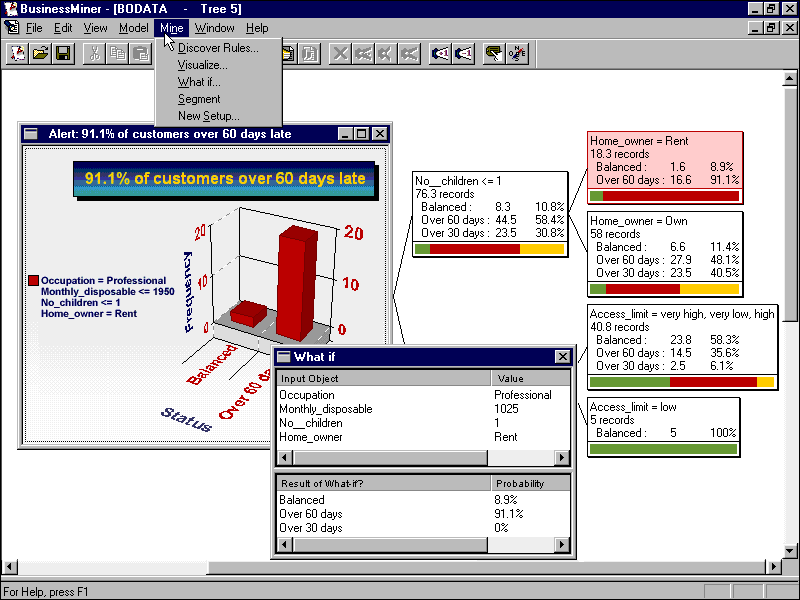Open a file with the folder icon

[x=40, y=54]
